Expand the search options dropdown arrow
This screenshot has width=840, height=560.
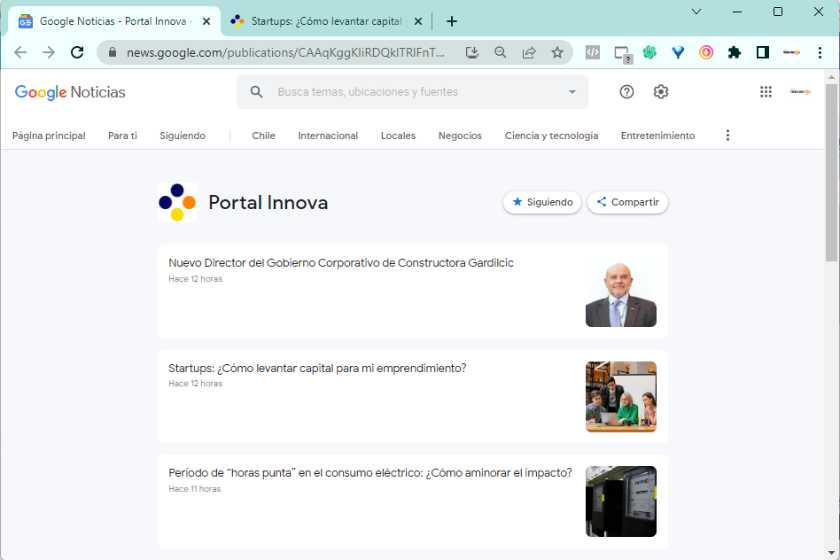coord(572,92)
